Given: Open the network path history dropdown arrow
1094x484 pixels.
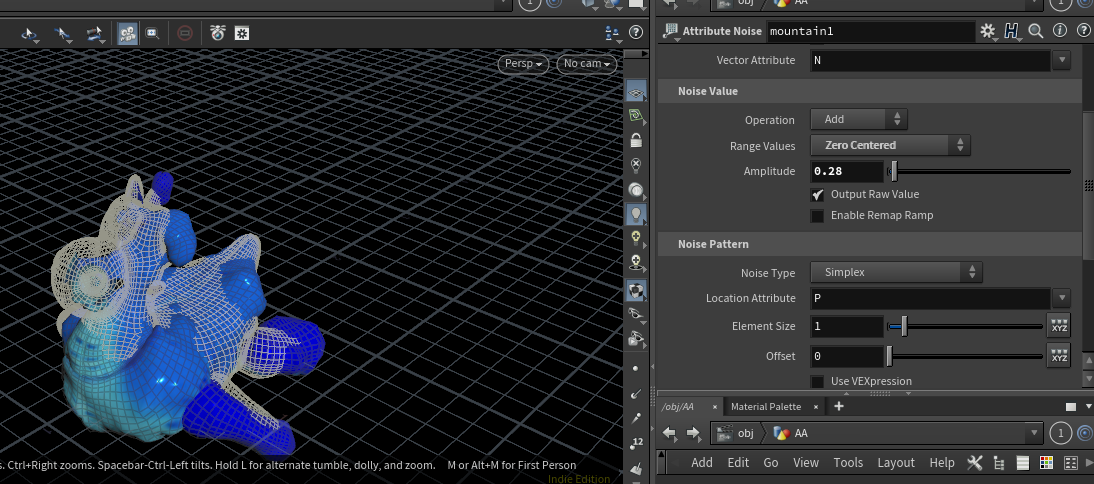Looking at the screenshot, I should (1033, 433).
